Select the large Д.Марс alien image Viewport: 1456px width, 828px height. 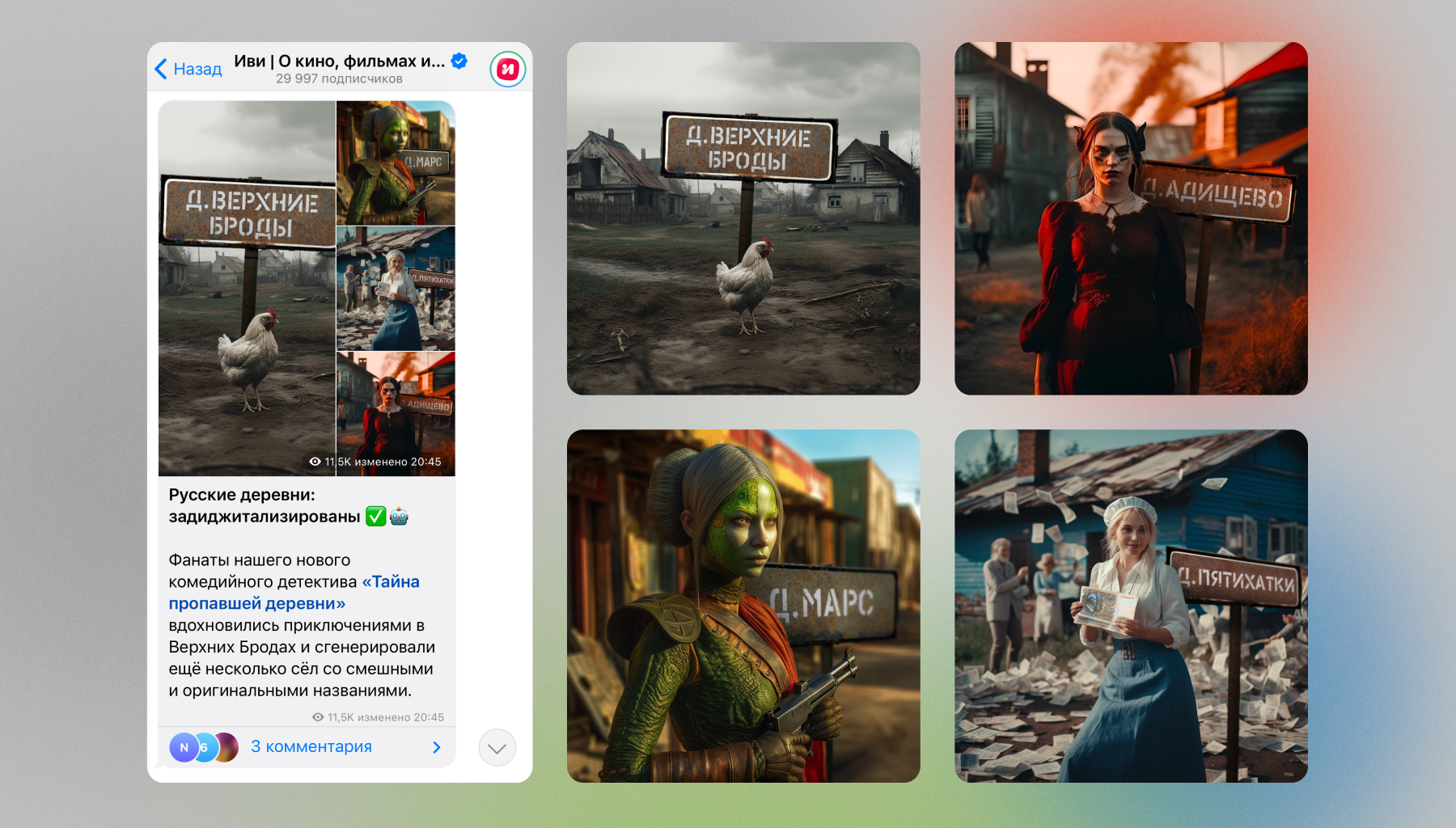pyautogui.click(x=743, y=606)
